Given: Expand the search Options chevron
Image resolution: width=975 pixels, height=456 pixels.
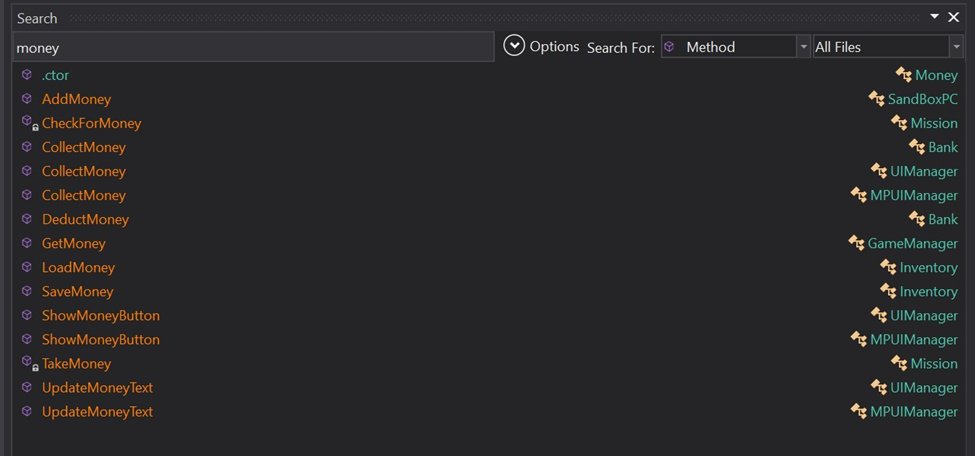Looking at the screenshot, I should [x=514, y=46].
